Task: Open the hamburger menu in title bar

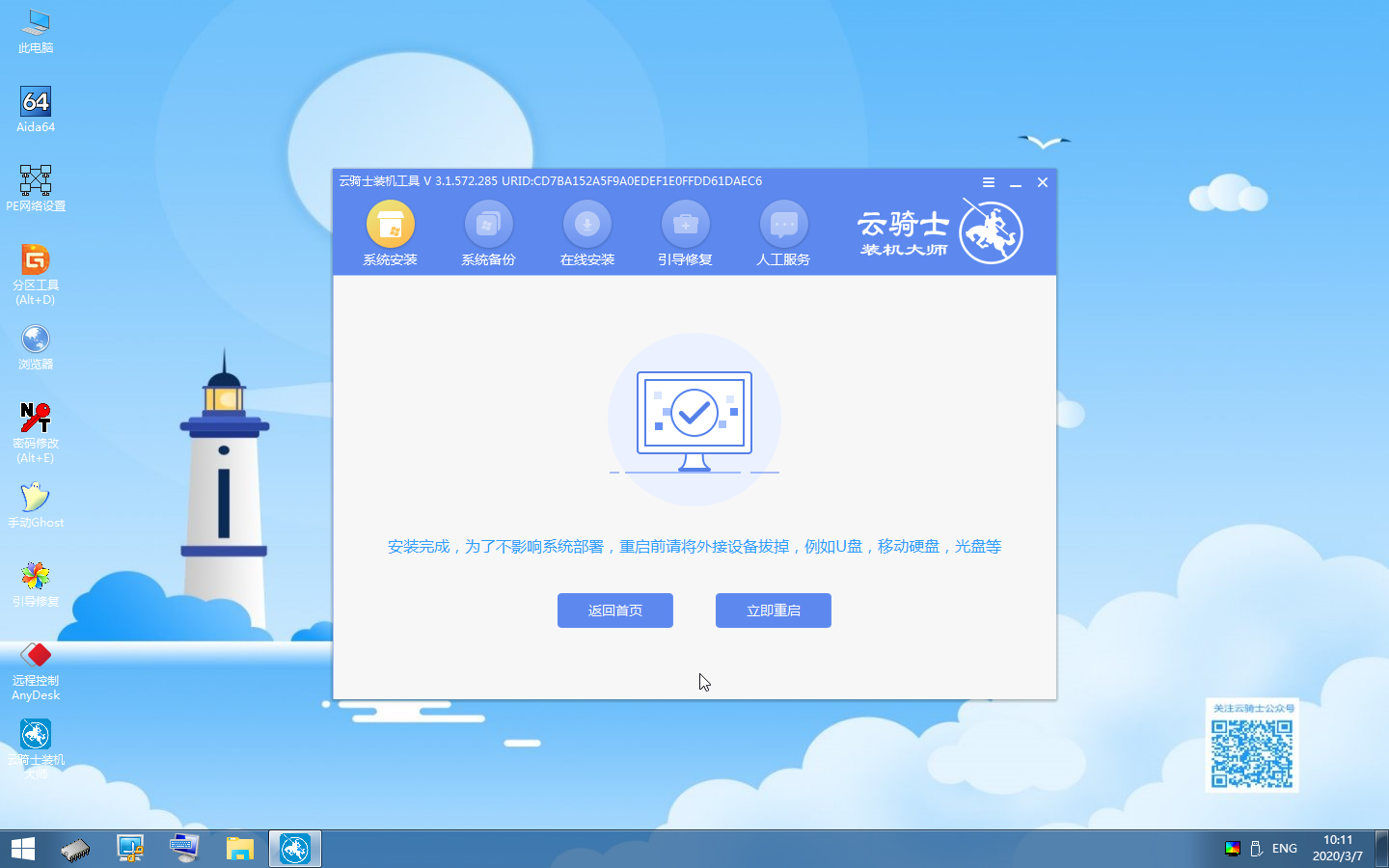Action: click(989, 182)
